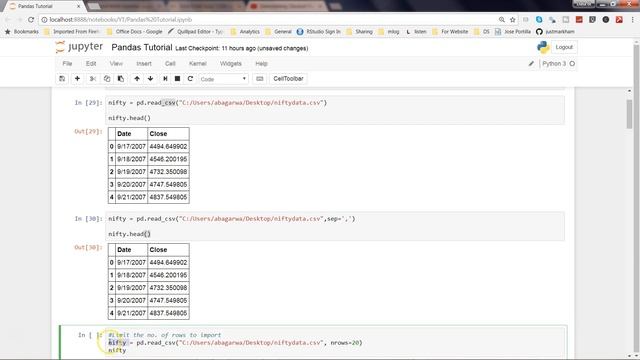The height and width of the screenshot is (360, 640).
Task: Open Chrome's three-dot menu
Action: pos(633,20)
